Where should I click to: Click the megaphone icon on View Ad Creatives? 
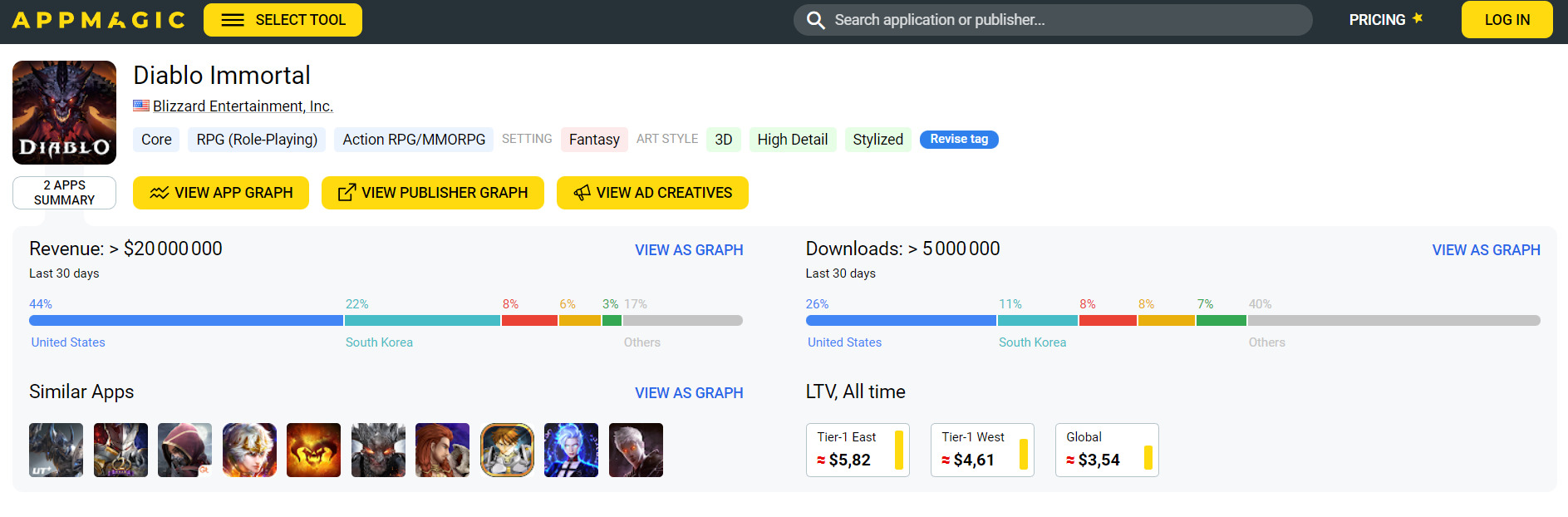(582, 193)
